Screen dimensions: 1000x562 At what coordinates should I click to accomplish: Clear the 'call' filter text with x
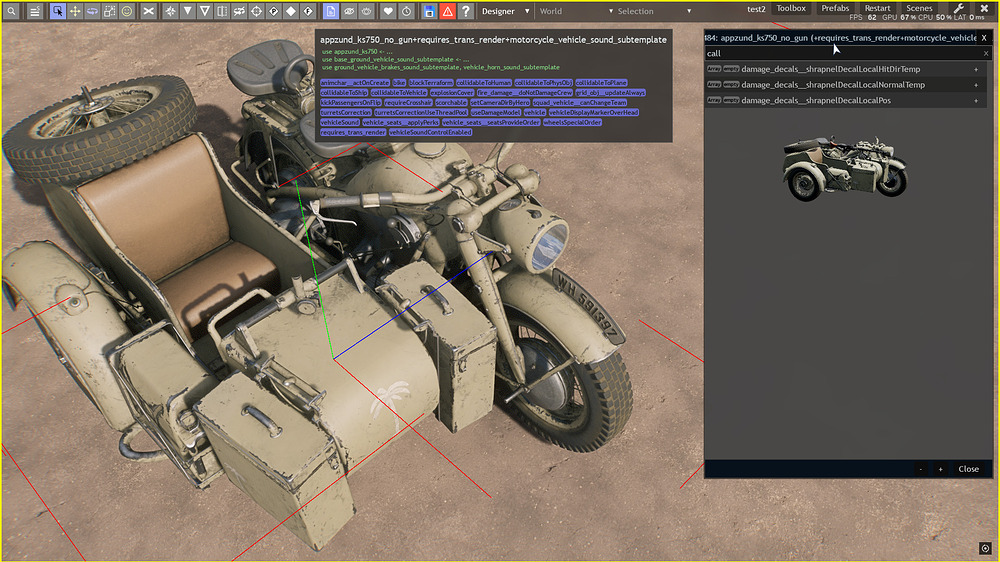pos(986,54)
